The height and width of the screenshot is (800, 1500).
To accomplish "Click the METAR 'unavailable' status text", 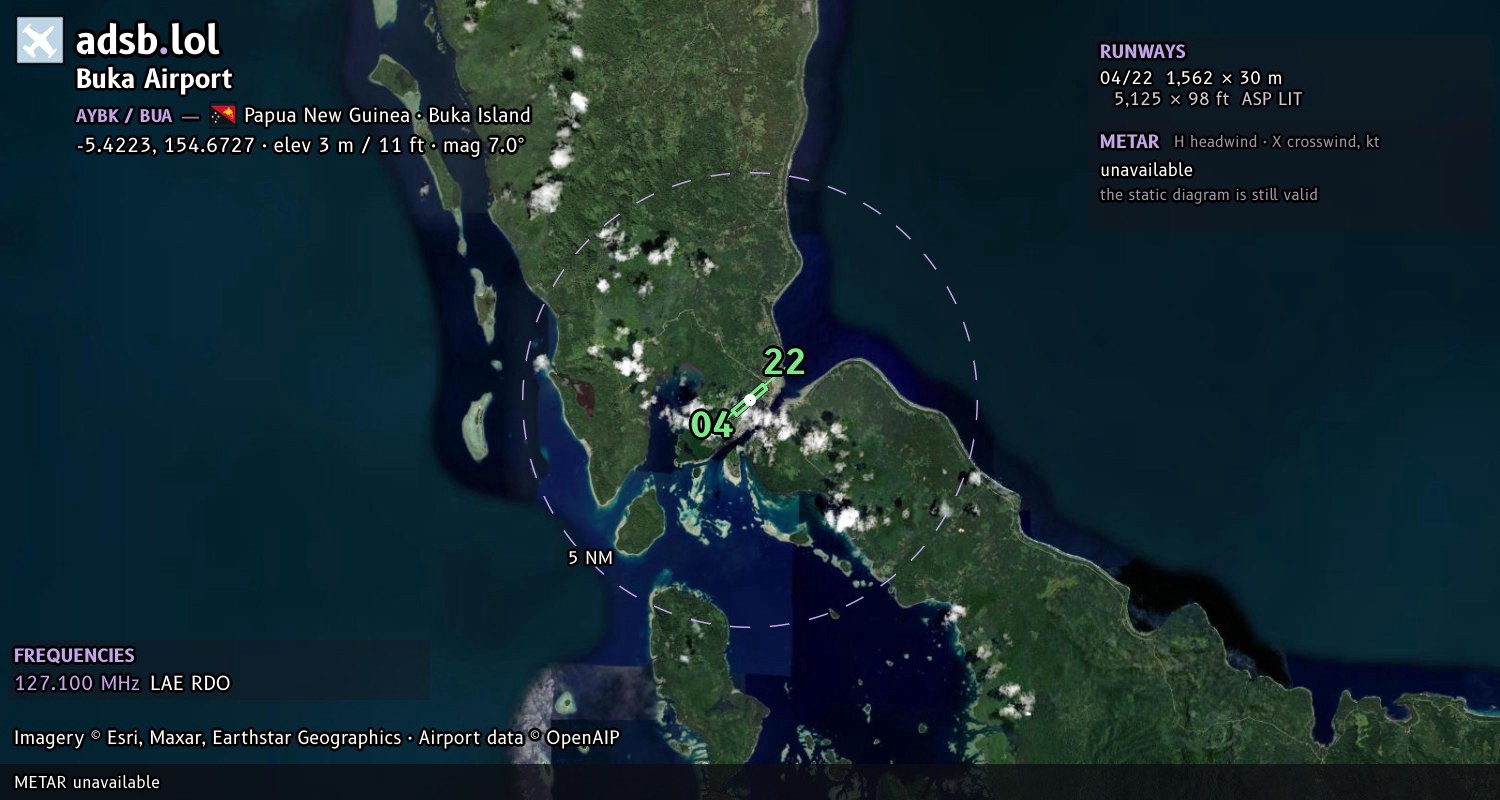I will click(1147, 170).
